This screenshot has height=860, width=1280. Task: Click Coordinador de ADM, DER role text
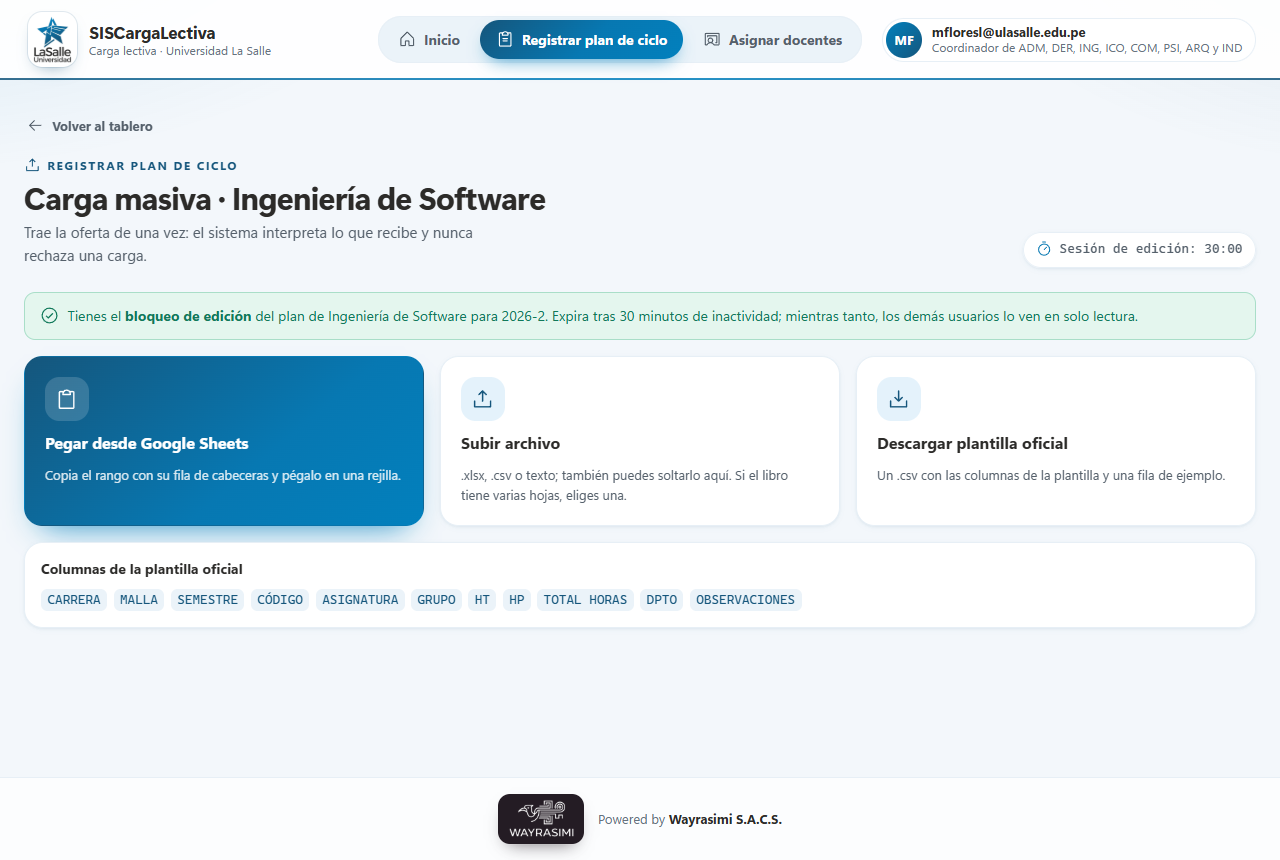(x=1087, y=48)
